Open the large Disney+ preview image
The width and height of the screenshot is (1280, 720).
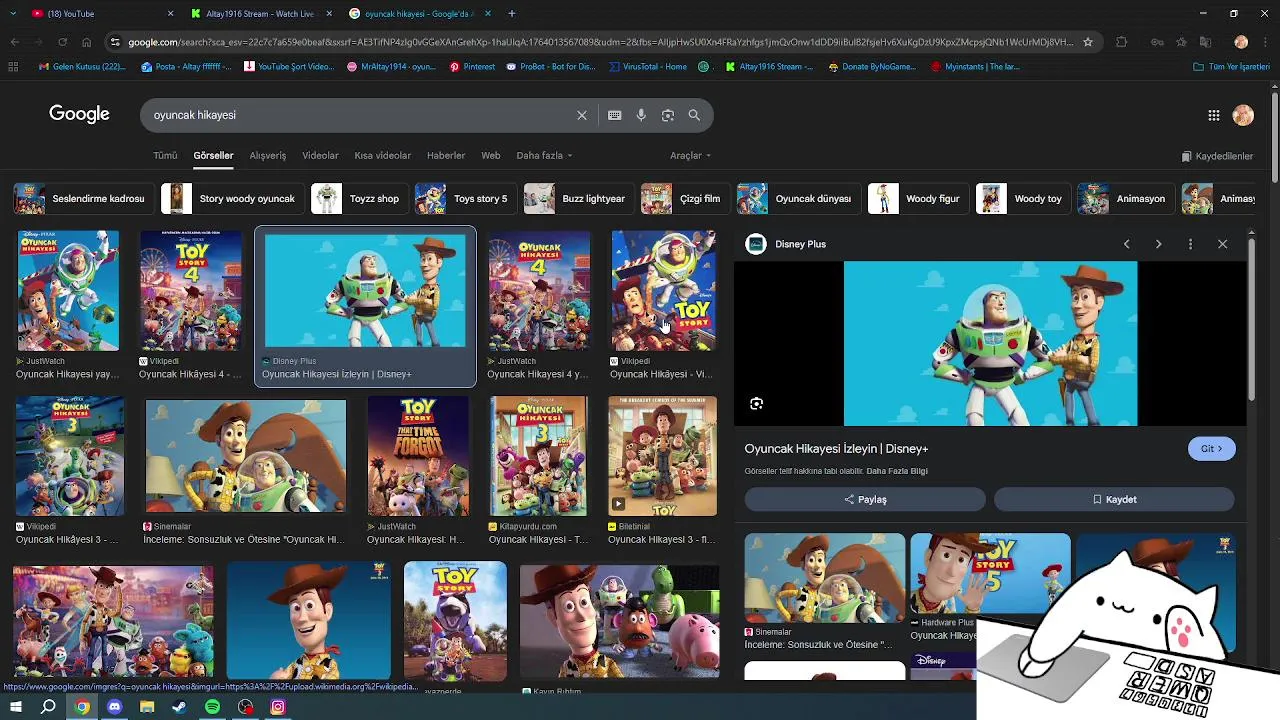click(x=990, y=343)
